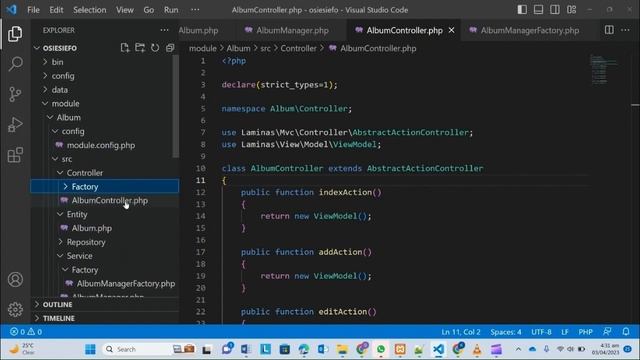
Task: Open Run and Debug view
Action: coord(15,124)
